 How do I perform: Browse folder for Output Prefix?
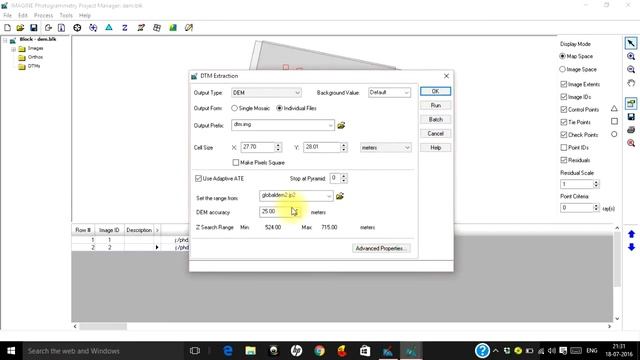341,125
